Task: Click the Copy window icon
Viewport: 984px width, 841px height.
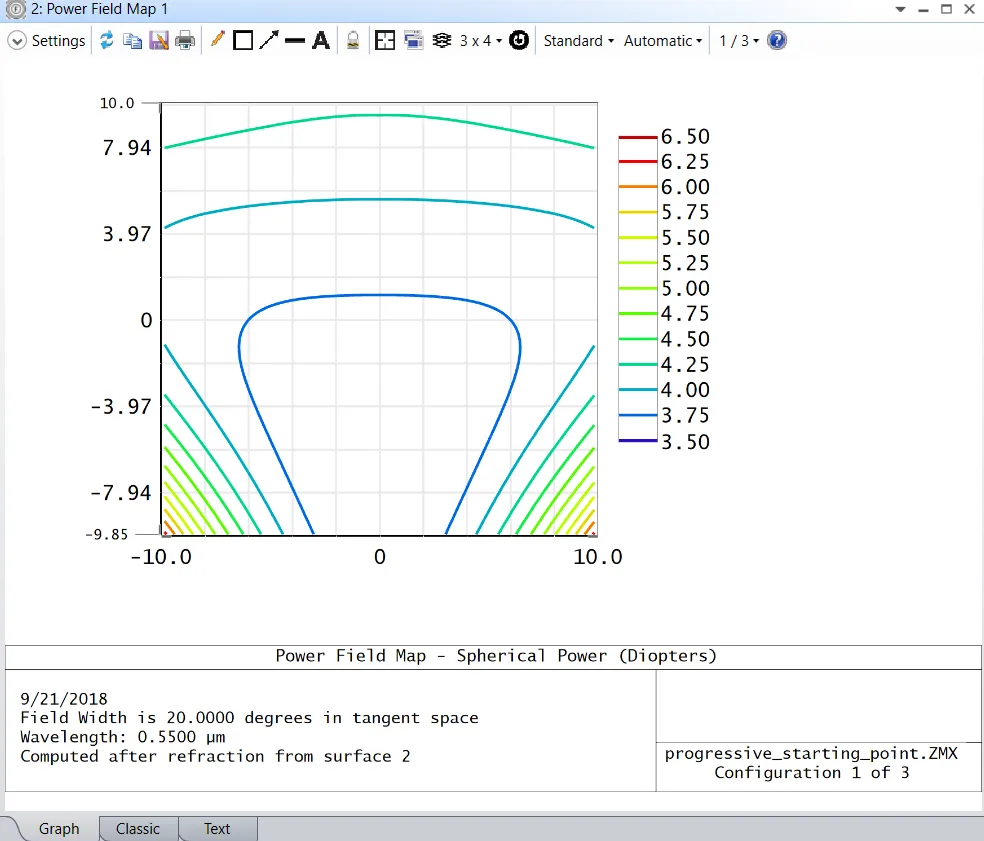Action: click(132, 41)
